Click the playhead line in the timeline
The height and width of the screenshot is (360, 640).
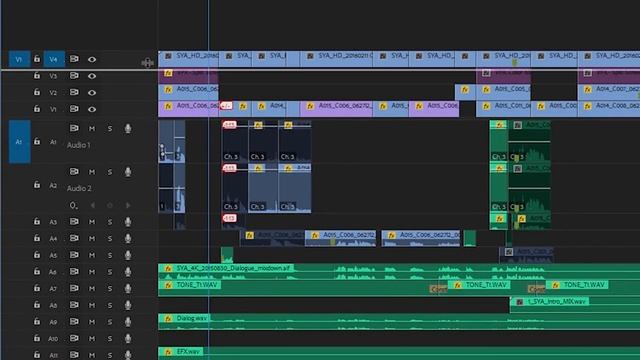pyautogui.click(x=209, y=180)
